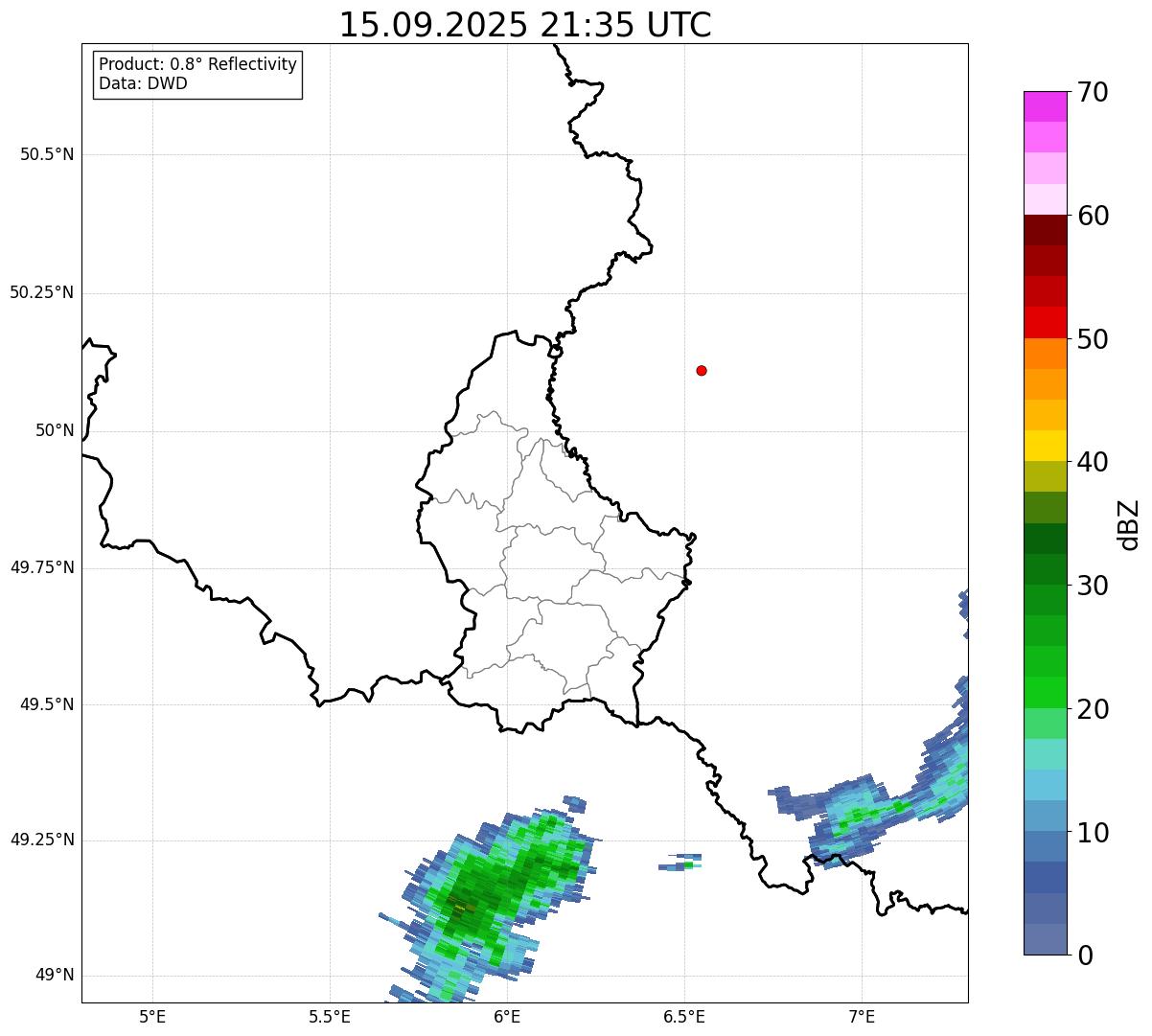This screenshot has width=1152, height=1036.
Task: Click the small isolated echo near 6.5°E
Action: [680, 862]
